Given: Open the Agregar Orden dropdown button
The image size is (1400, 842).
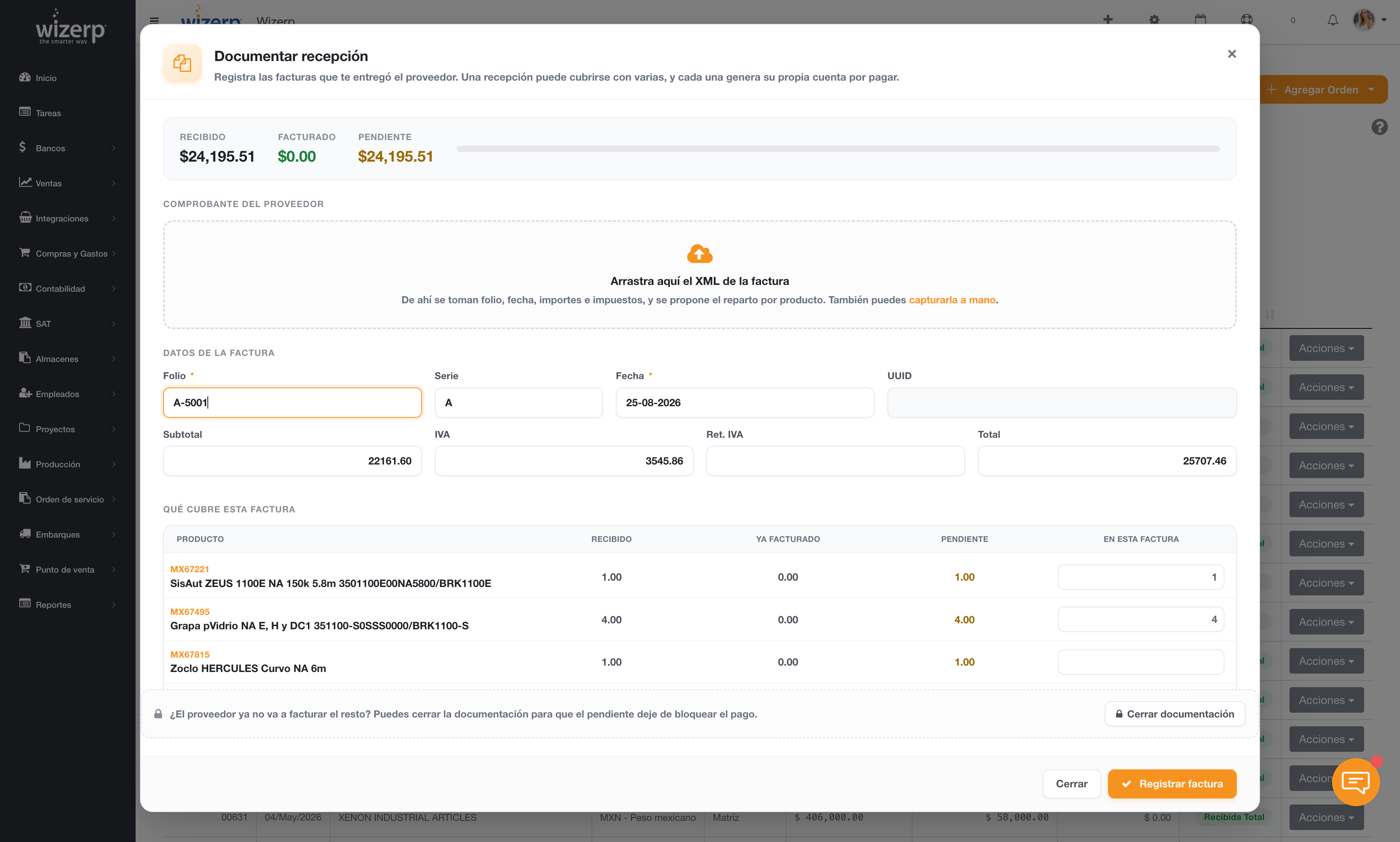Looking at the screenshot, I should pos(1323,90).
